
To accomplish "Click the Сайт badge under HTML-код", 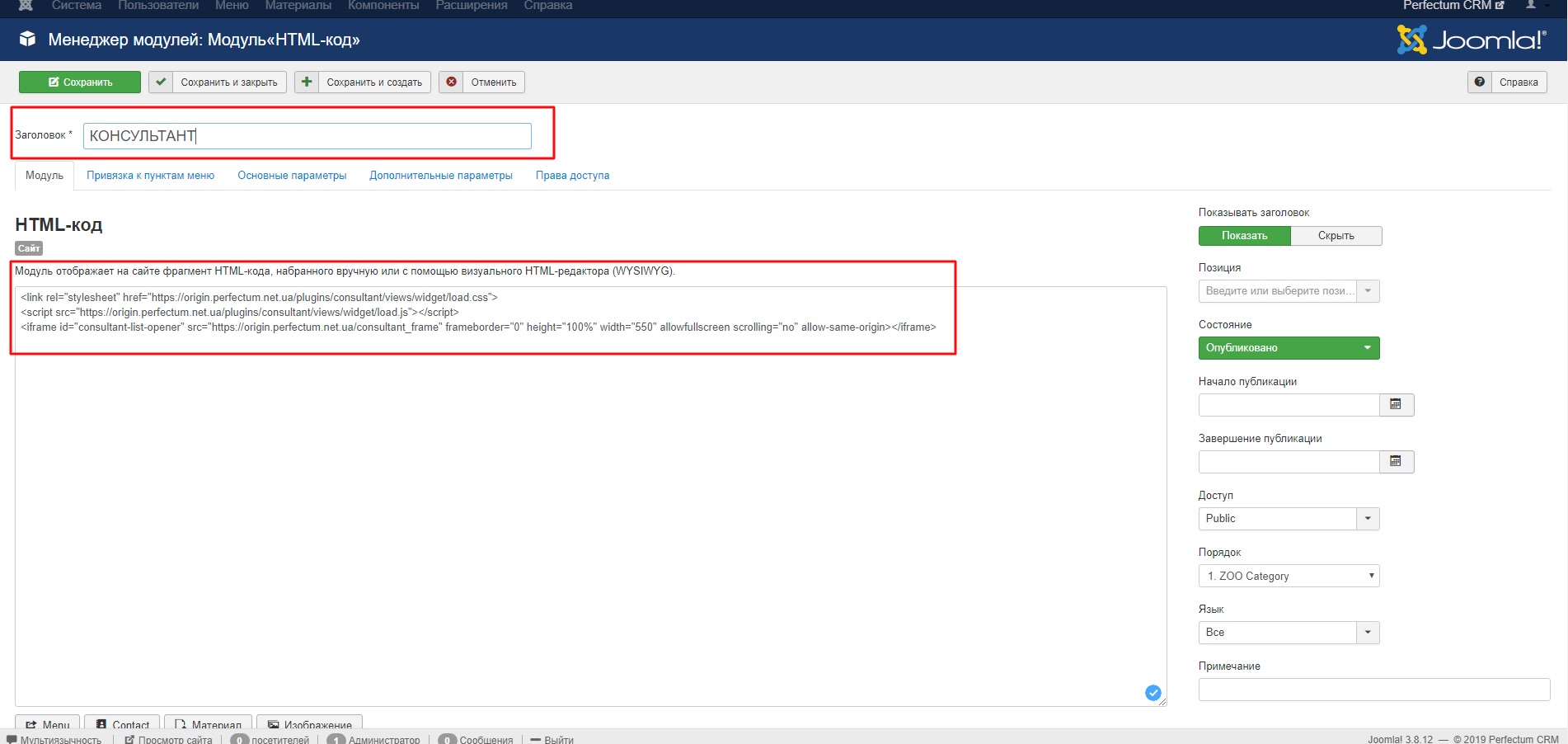I will click(29, 248).
